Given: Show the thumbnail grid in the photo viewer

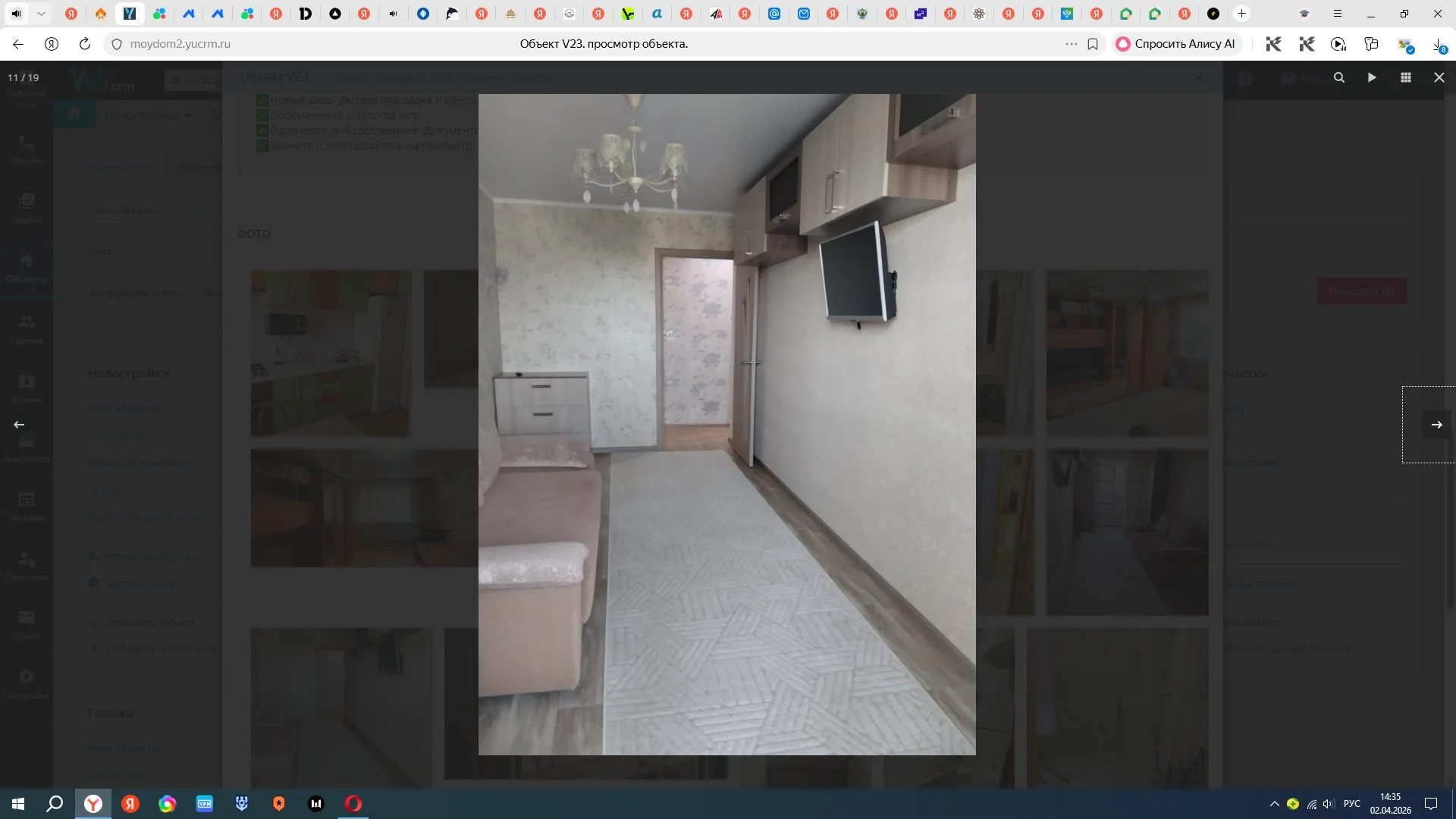Looking at the screenshot, I should [x=1405, y=77].
